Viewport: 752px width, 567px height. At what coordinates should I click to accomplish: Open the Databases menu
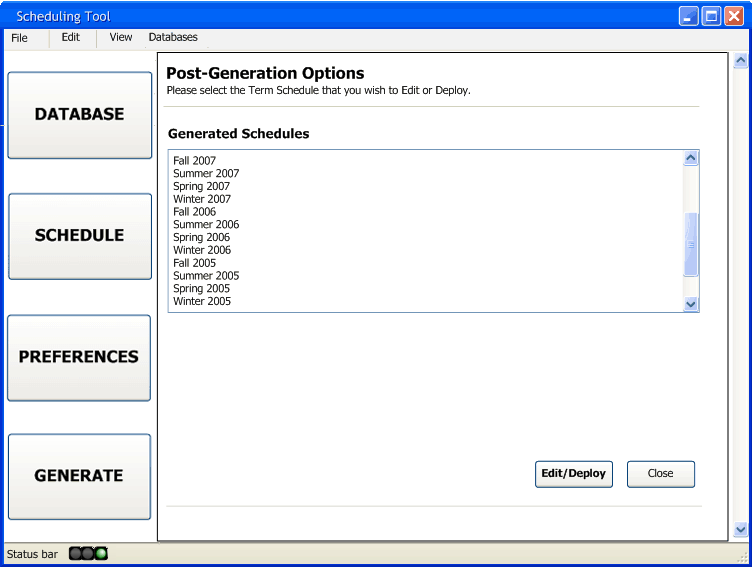[173, 37]
